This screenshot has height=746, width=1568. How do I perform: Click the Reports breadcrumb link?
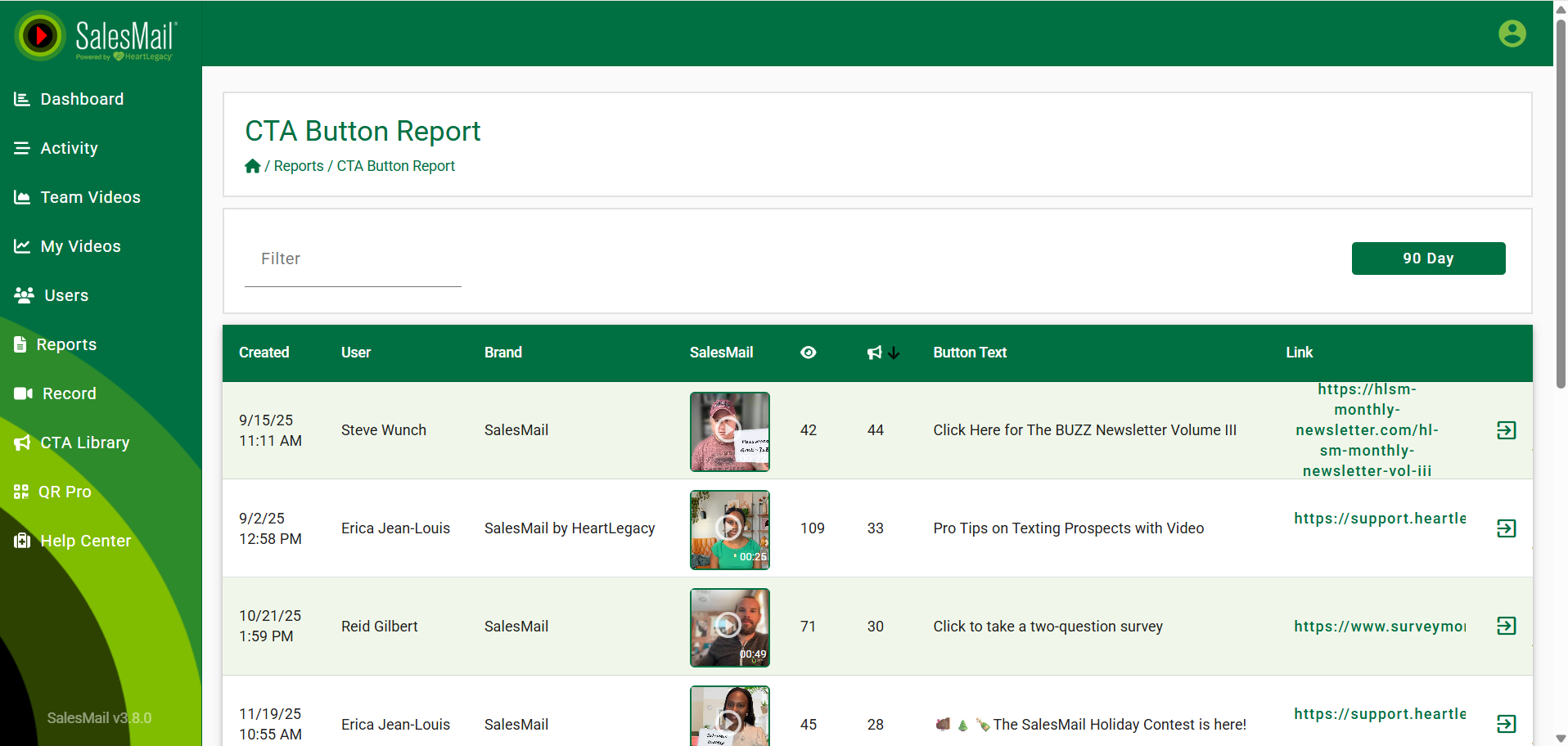tap(298, 166)
